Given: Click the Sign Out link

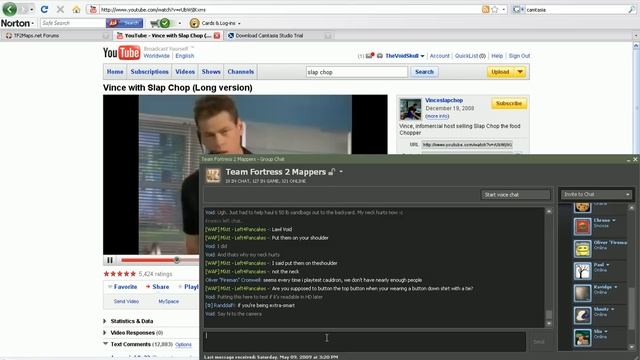Looking at the screenshot, I should pyautogui.click(x=519, y=56).
